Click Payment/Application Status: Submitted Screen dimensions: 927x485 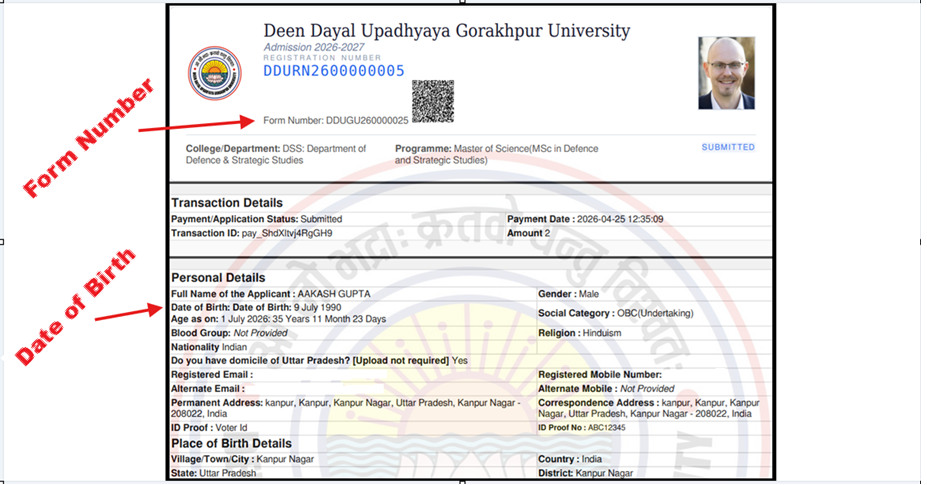coord(257,219)
